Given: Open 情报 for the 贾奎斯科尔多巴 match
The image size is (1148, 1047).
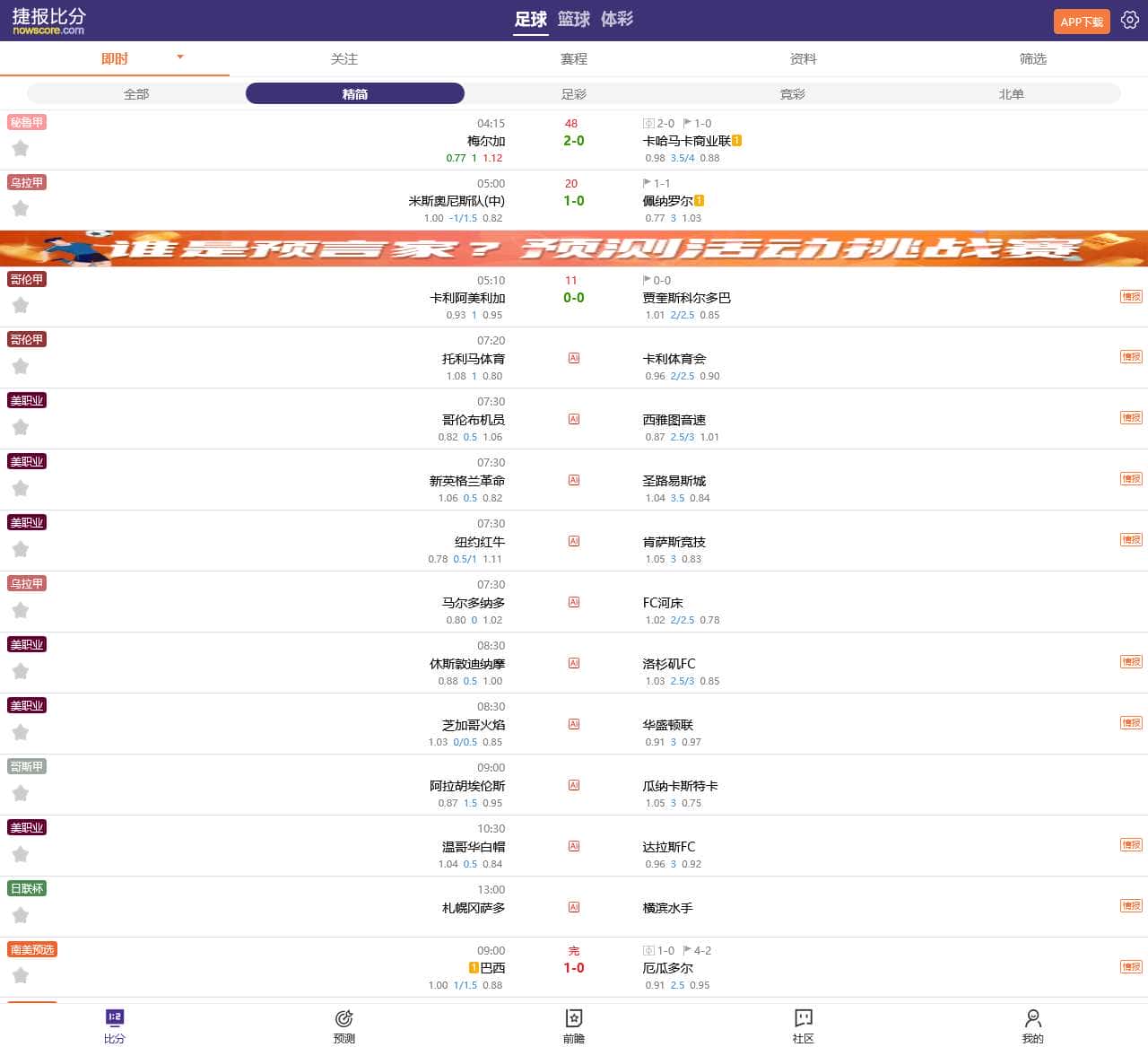Looking at the screenshot, I should [x=1131, y=297].
